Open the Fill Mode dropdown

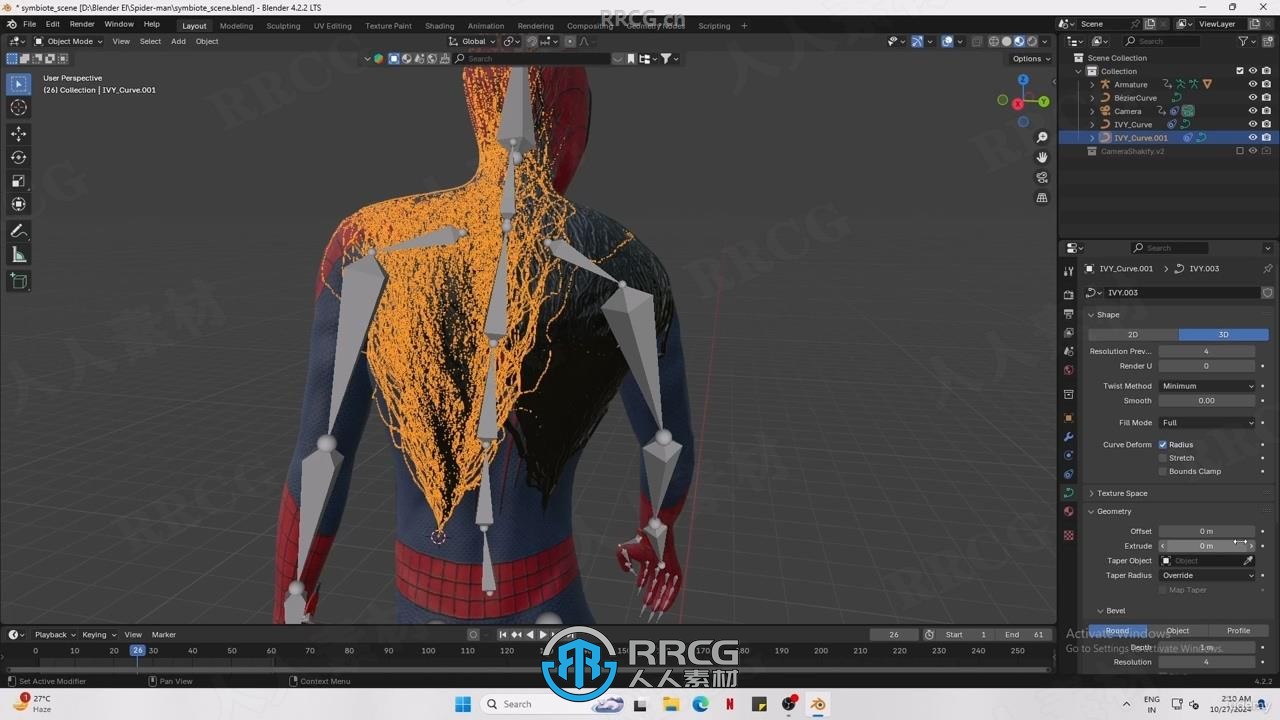coord(1207,423)
